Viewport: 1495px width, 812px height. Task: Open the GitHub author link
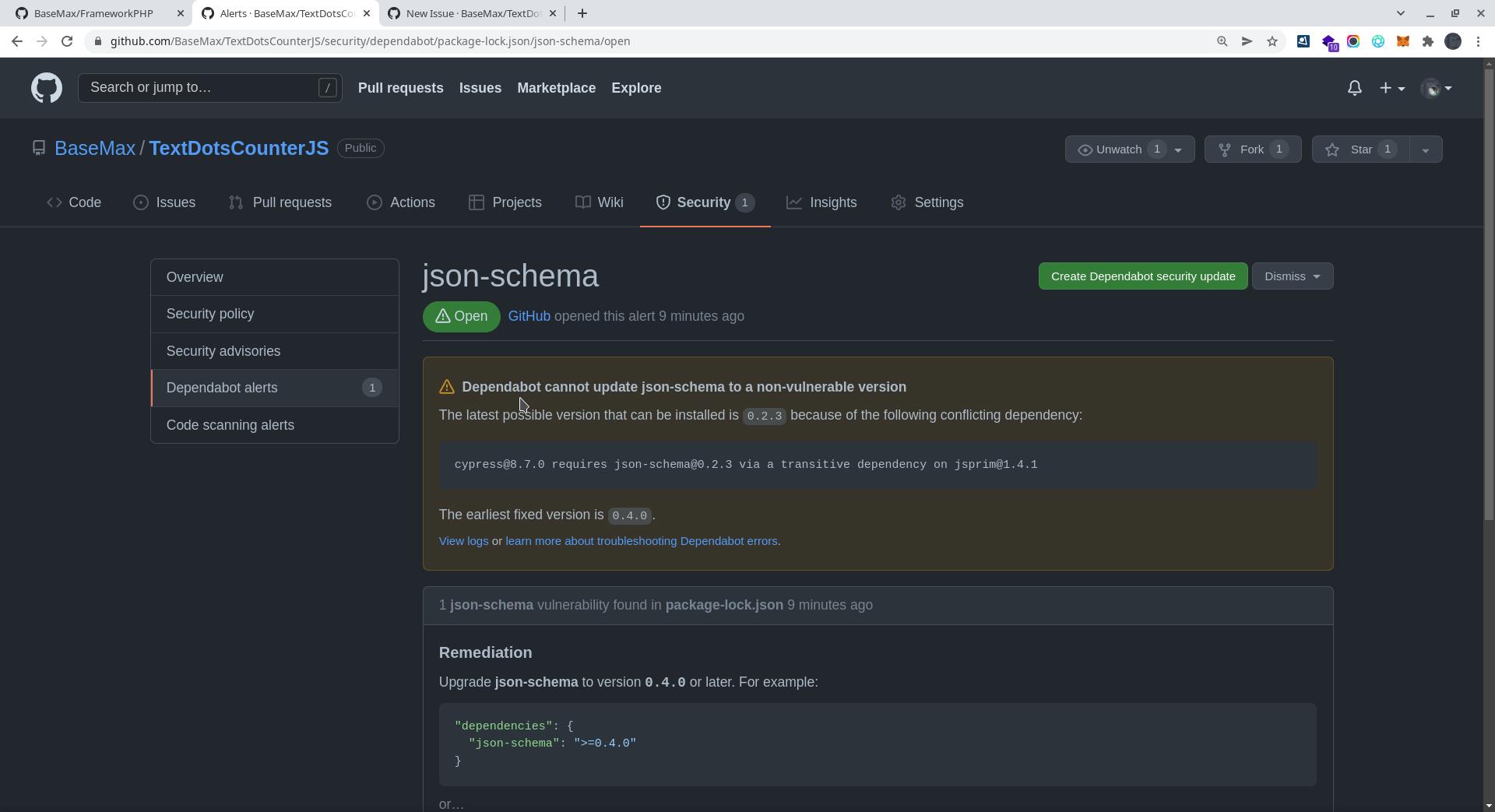[529, 316]
